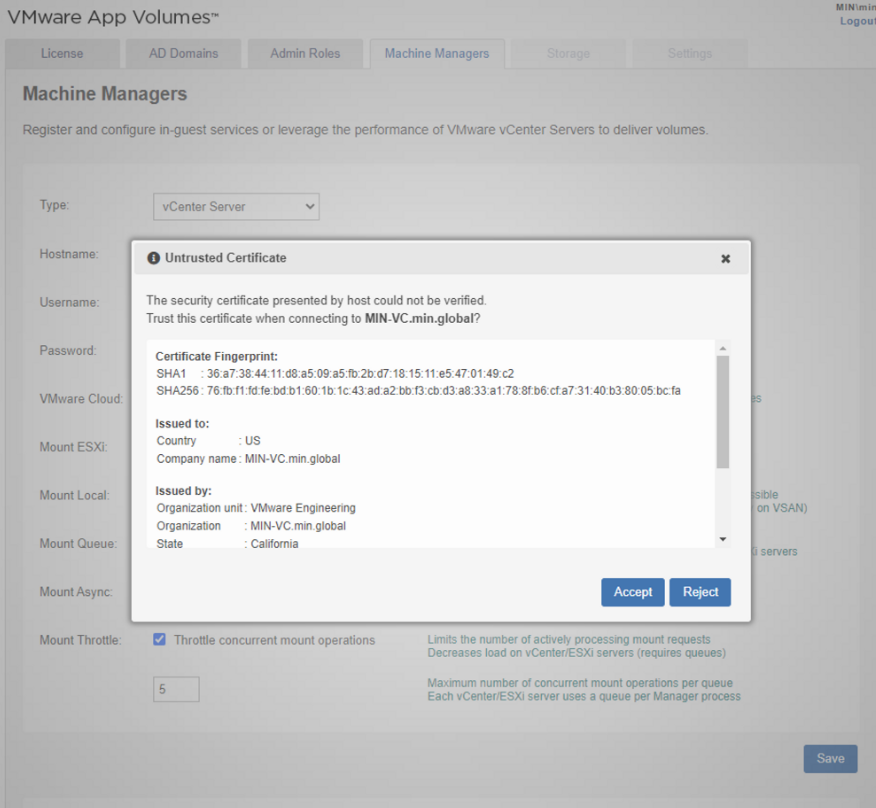This screenshot has width=876, height=808.
Task: Click Company name value MIN-VC.min.global
Action: pos(292,459)
